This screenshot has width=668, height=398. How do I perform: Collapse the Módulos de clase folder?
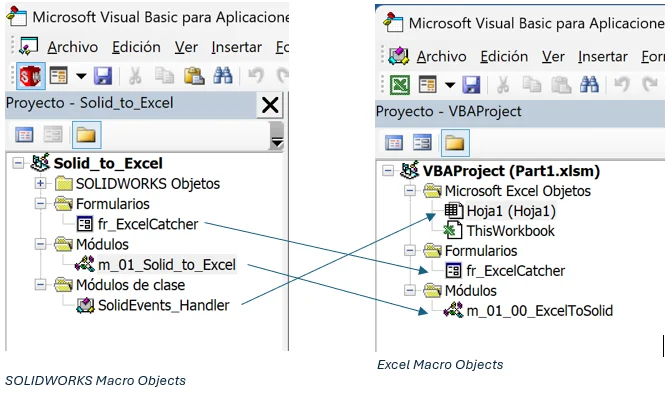(40, 285)
